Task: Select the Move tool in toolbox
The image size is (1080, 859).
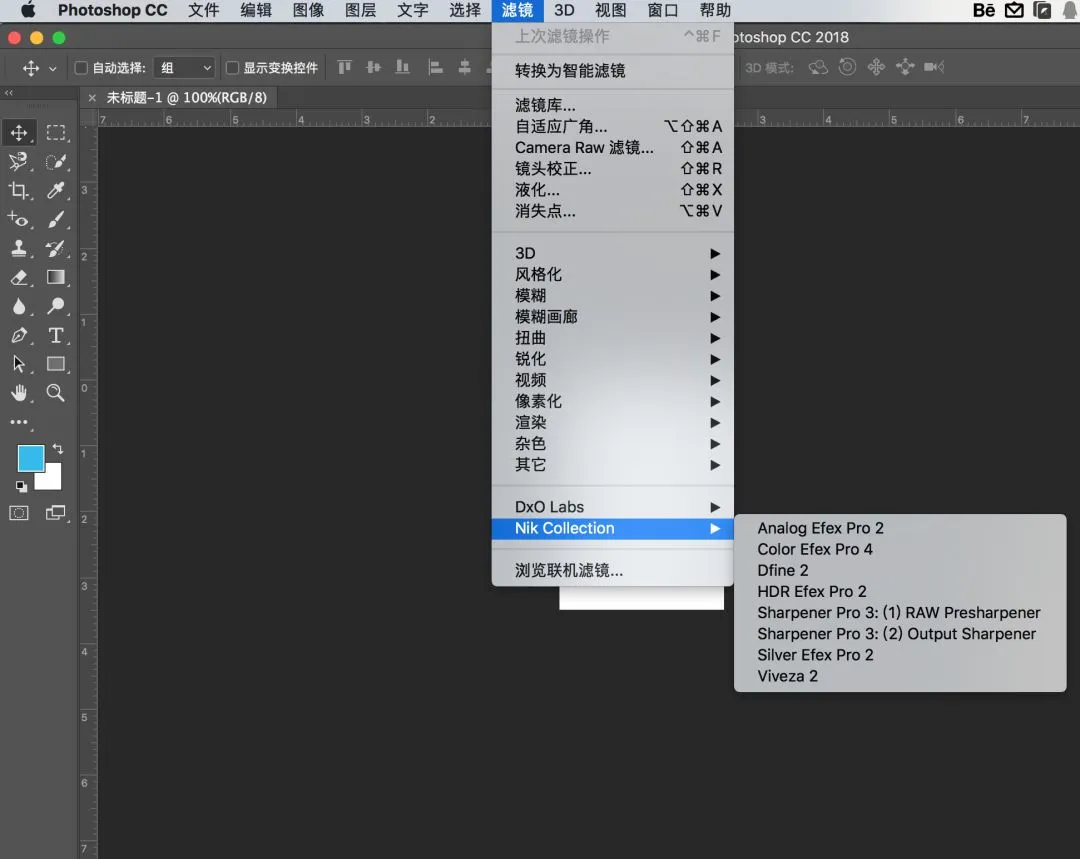Action: pos(19,132)
